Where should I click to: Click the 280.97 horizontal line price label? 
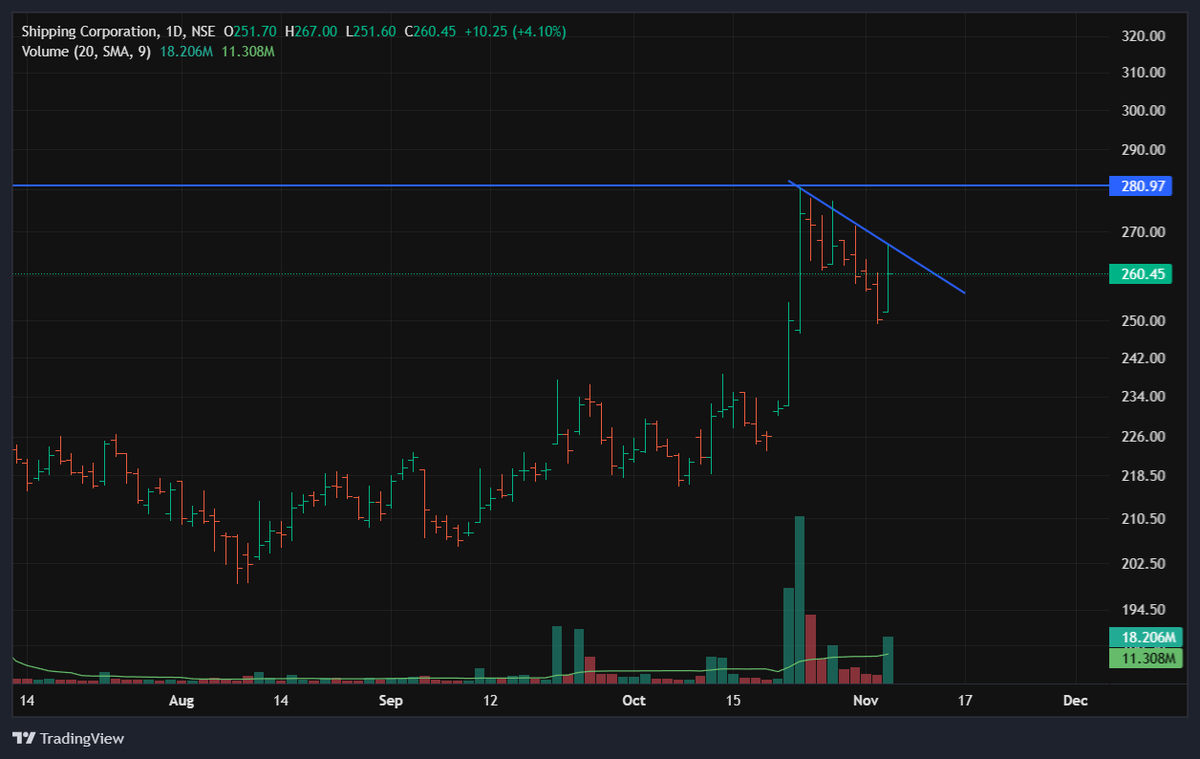1140,186
